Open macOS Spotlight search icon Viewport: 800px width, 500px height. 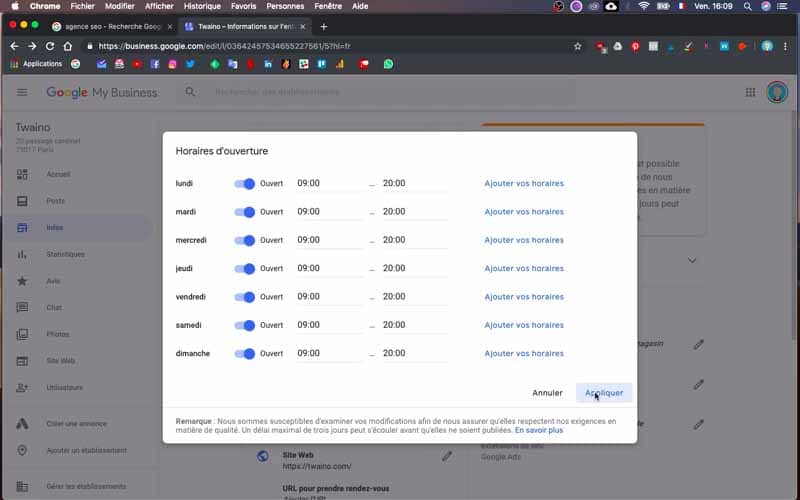(x=747, y=6)
